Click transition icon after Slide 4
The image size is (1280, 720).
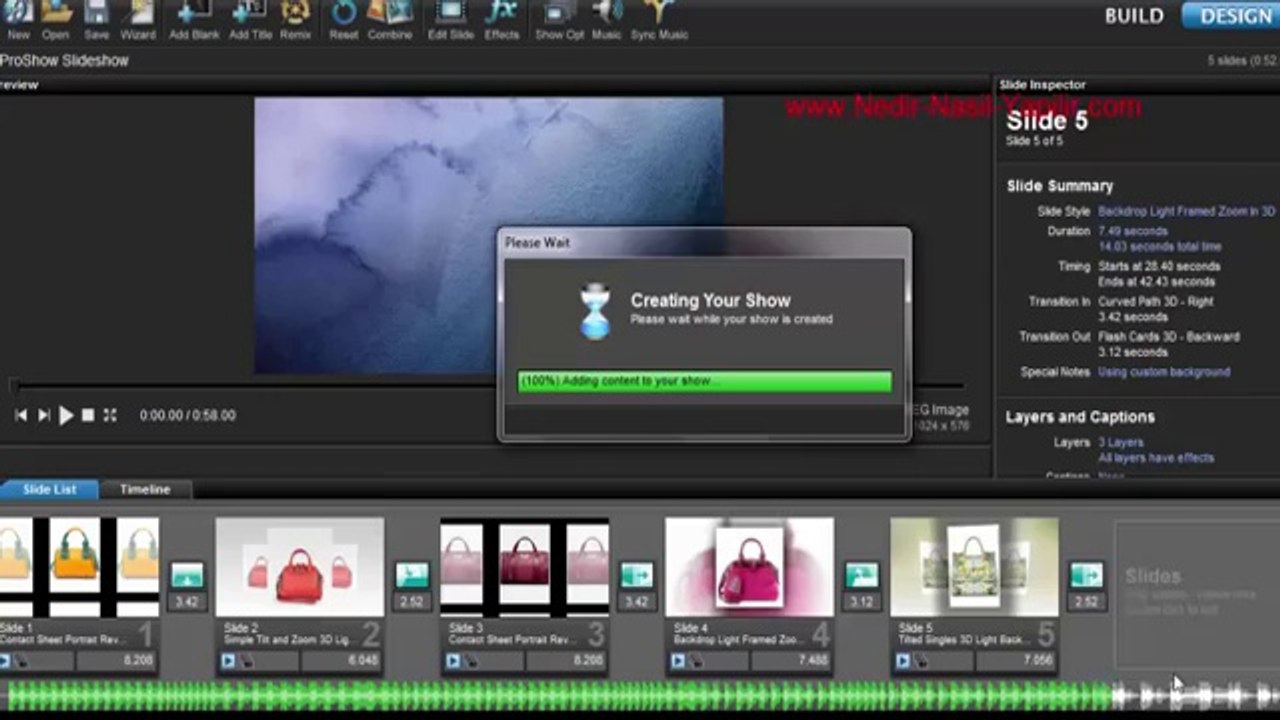[862, 575]
